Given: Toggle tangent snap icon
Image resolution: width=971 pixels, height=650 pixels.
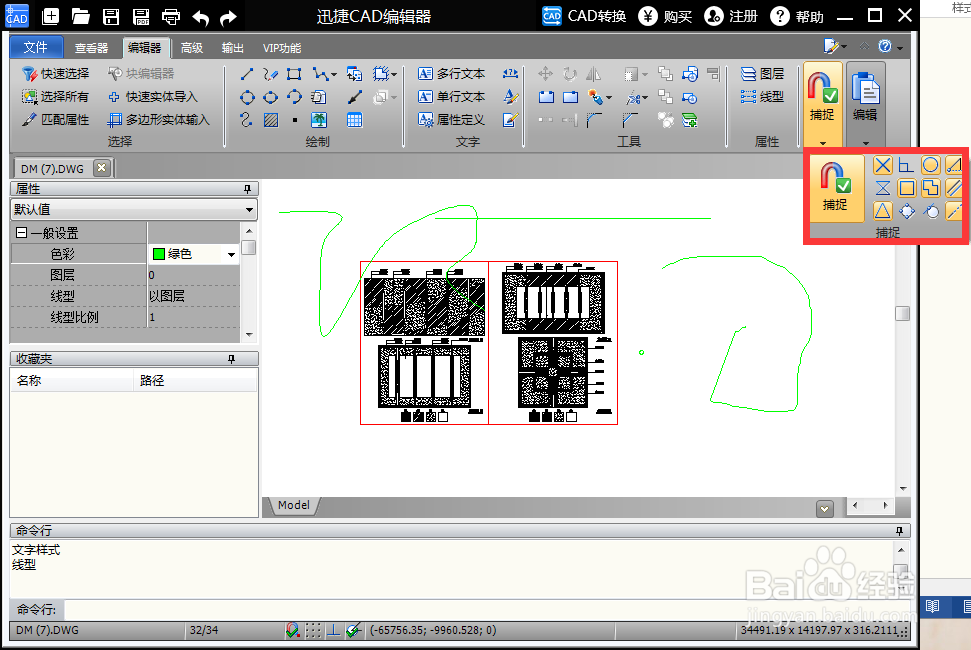Looking at the screenshot, I should (930, 211).
